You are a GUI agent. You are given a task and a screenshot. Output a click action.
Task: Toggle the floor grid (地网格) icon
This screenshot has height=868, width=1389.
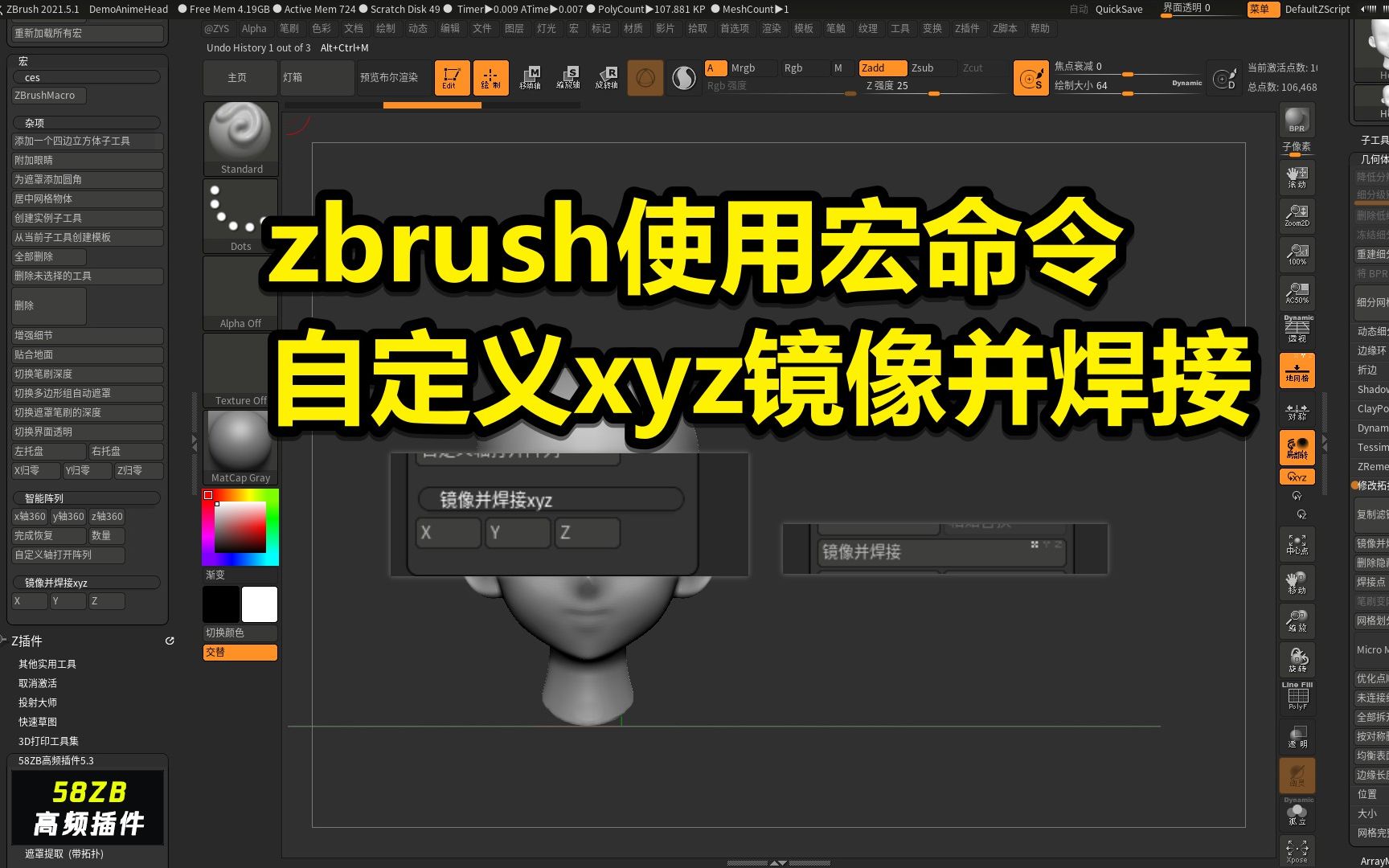1297,370
